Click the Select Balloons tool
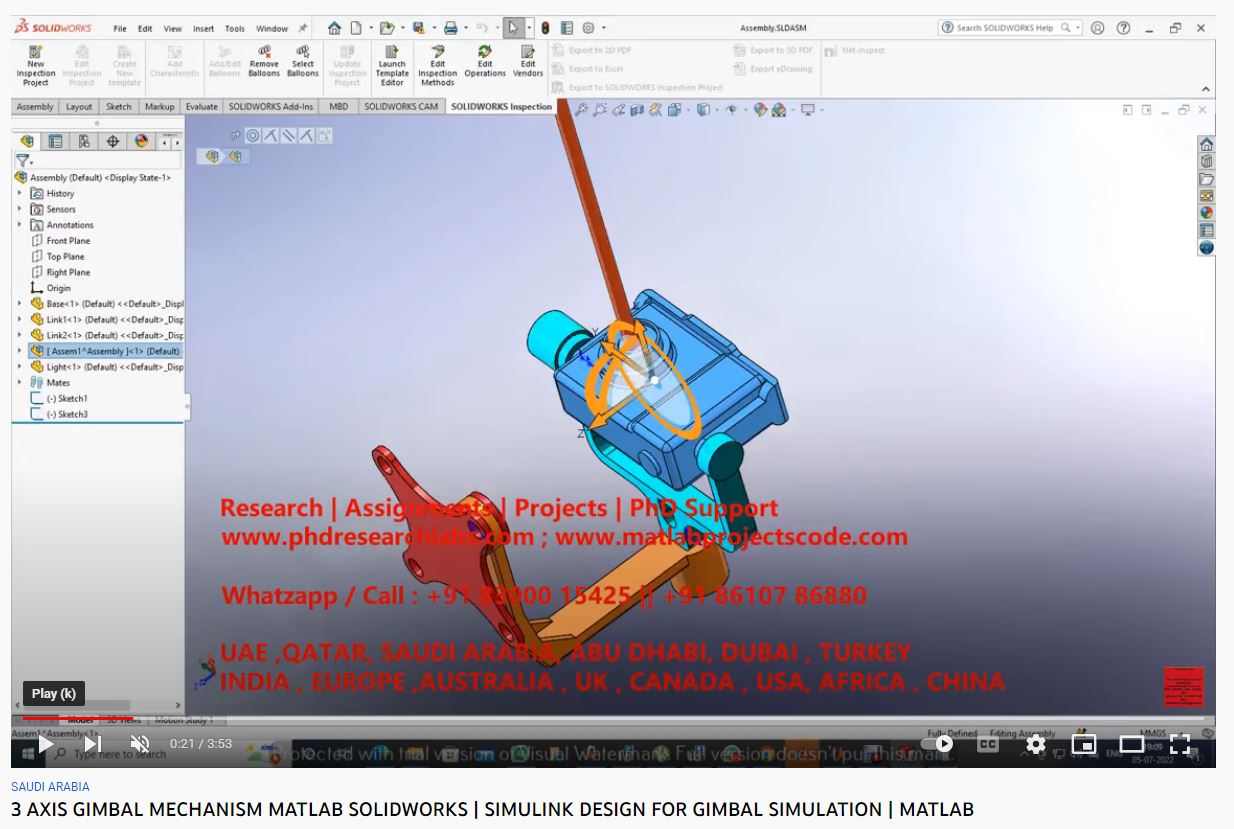1234x829 pixels. [x=302, y=61]
